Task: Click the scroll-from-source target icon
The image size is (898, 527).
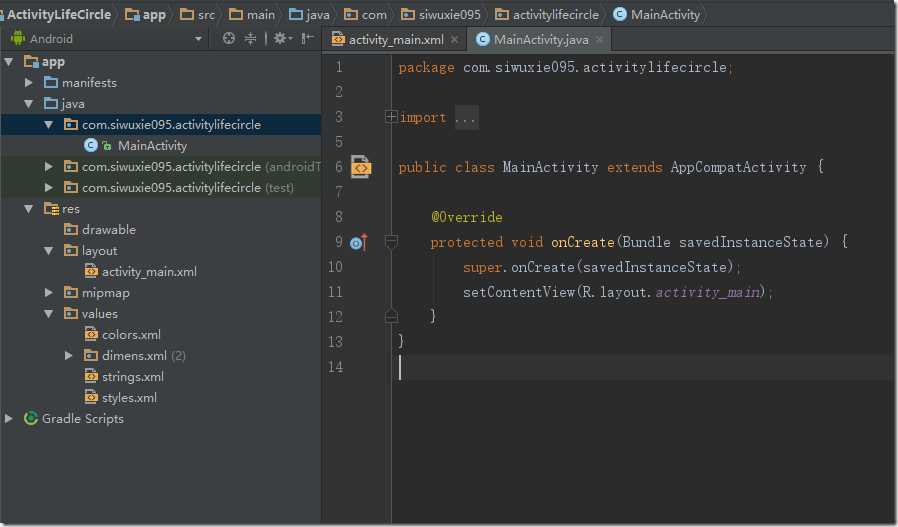Action: click(x=229, y=38)
